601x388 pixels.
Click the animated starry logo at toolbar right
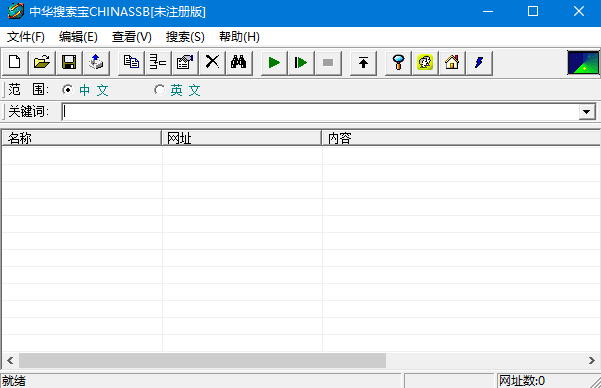583,62
